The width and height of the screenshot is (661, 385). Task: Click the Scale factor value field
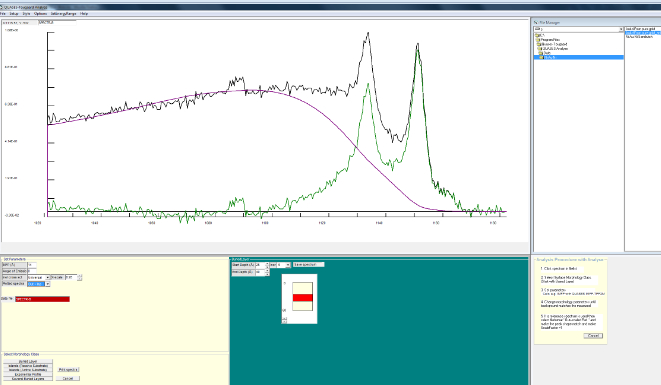click(71, 277)
